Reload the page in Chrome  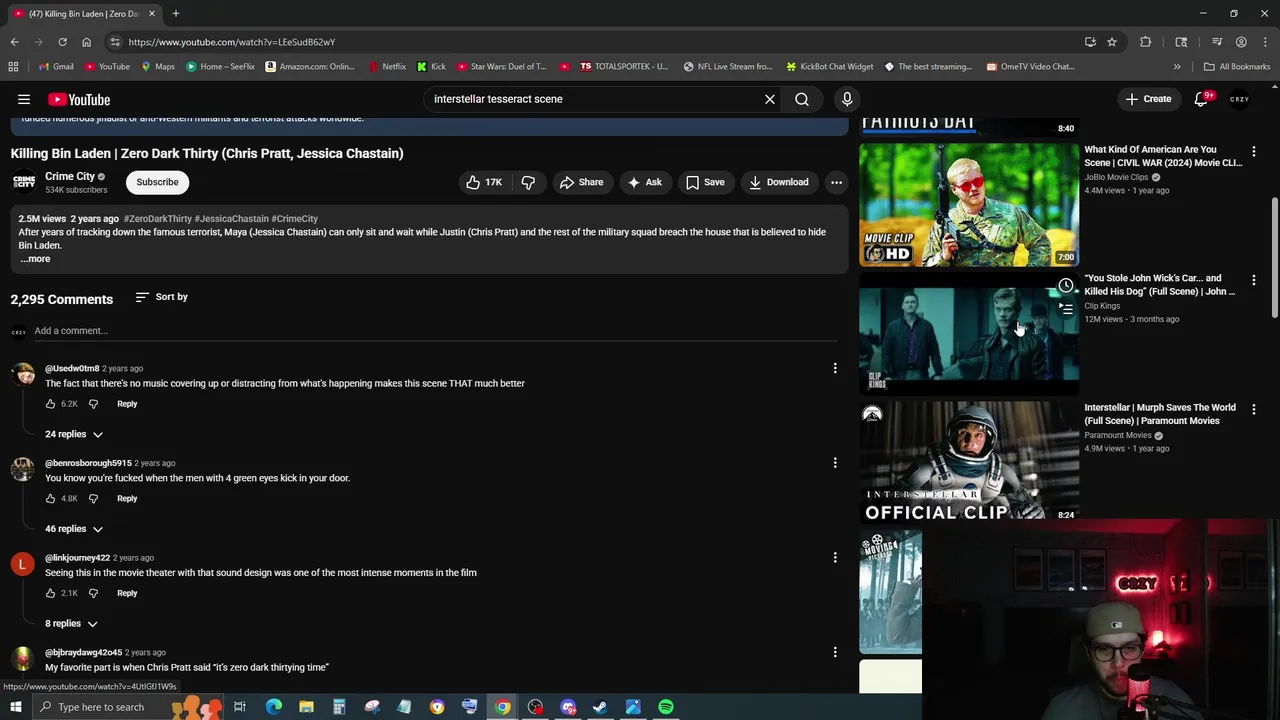click(x=62, y=42)
